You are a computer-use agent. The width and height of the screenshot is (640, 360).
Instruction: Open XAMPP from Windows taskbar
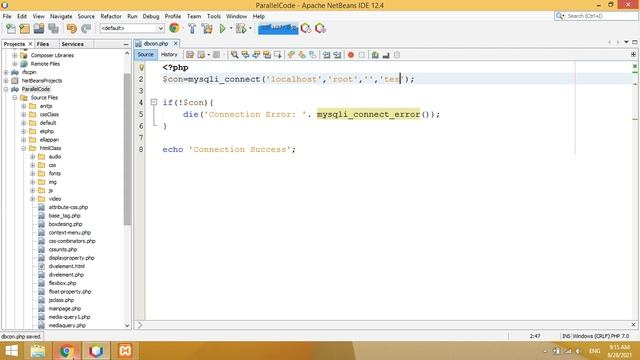point(125,351)
